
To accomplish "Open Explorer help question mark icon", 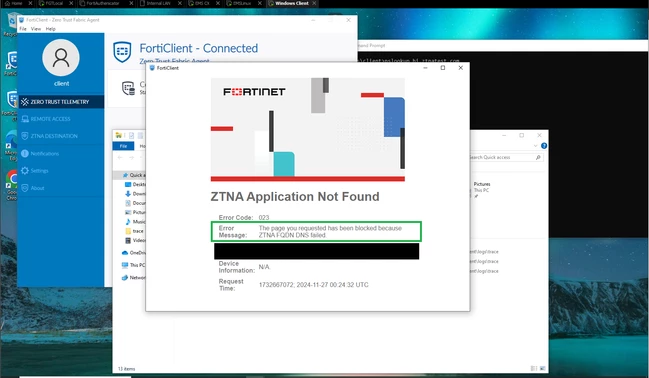I will 544,146.
